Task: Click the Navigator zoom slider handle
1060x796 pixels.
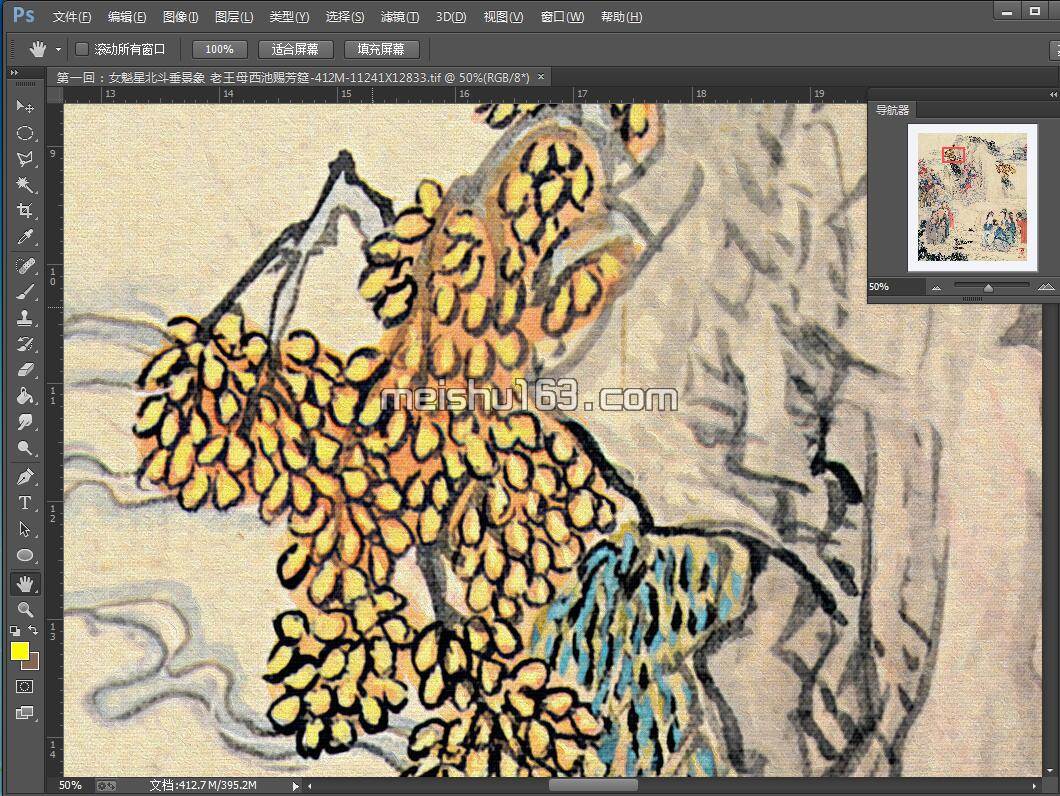Action: tap(988, 288)
